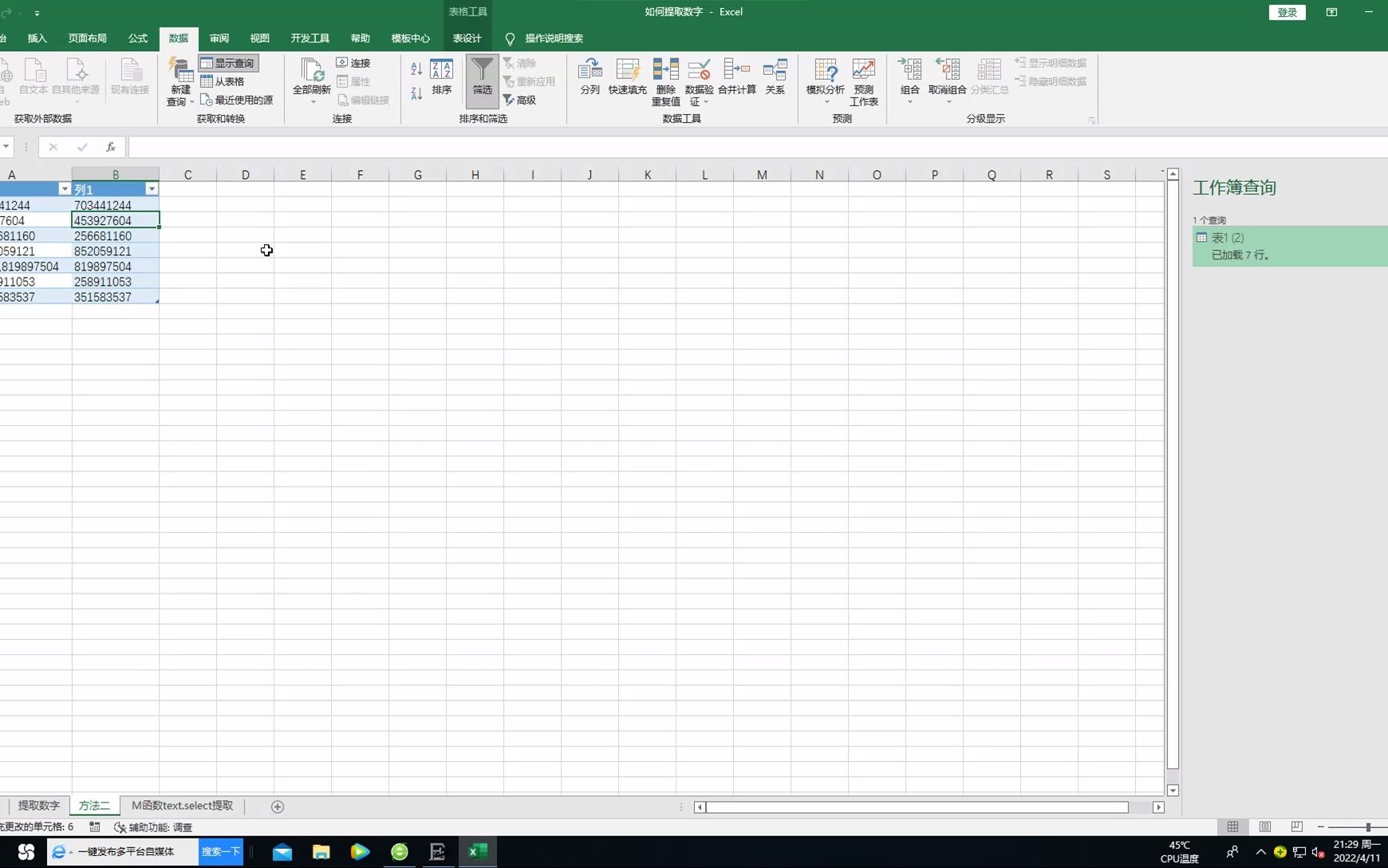1388x868 pixels.
Task: Click the formula bar input field
Action: coord(758,147)
